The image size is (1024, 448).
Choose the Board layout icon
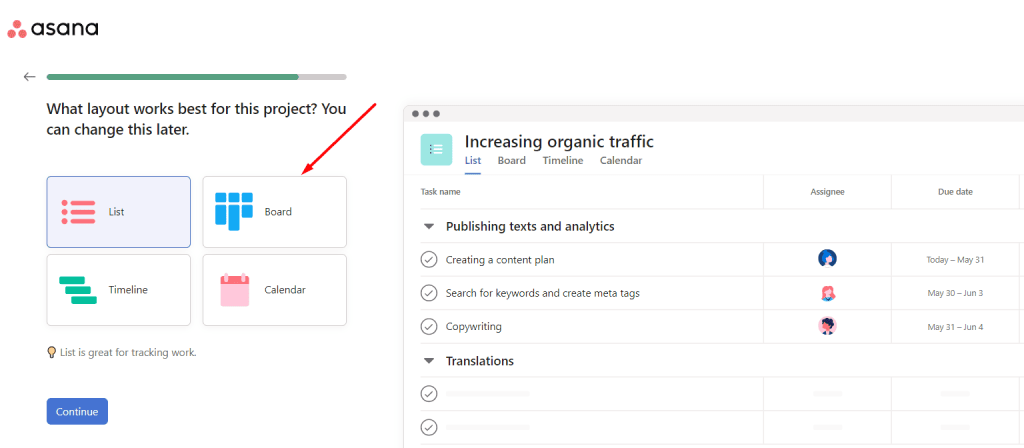(x=235, y=211)
